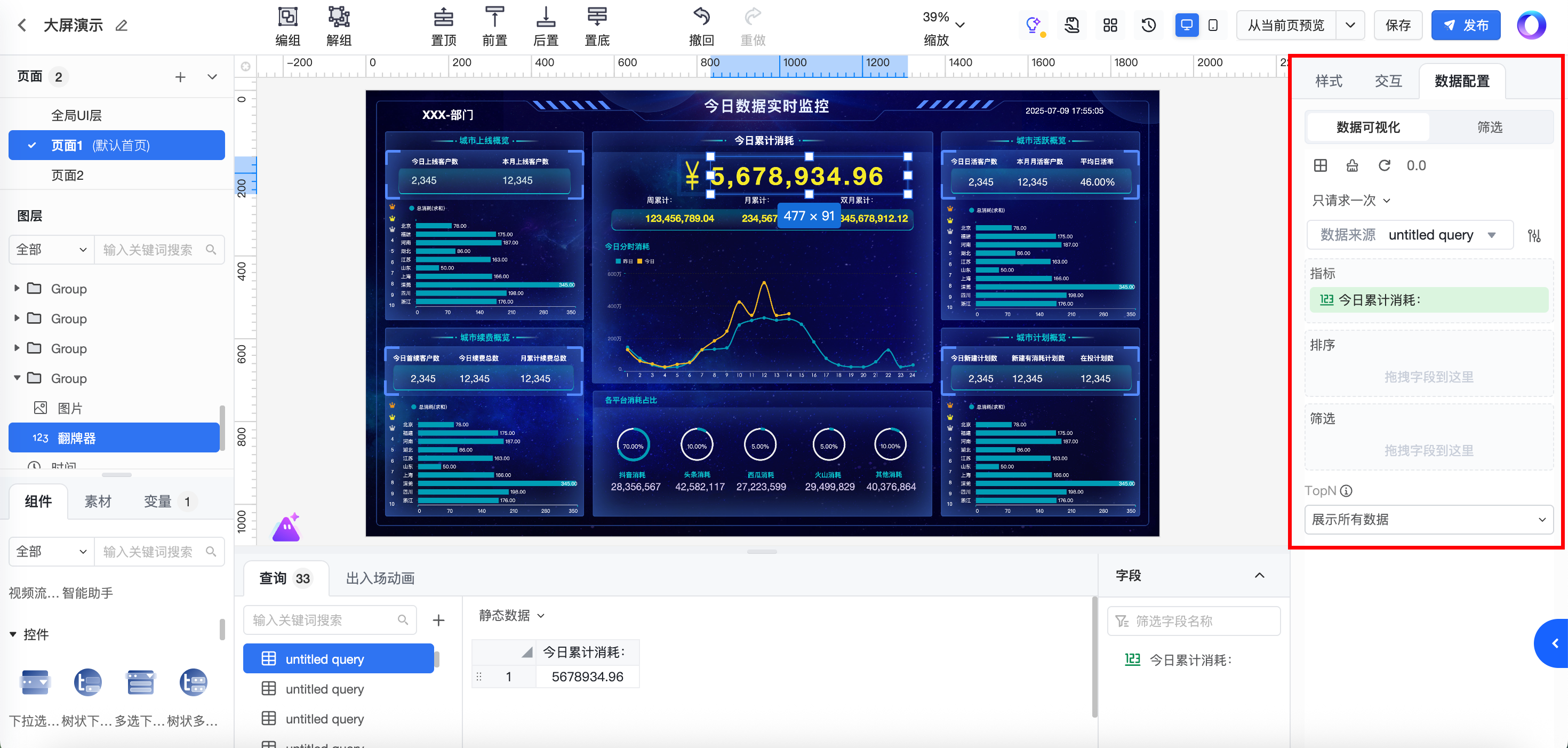This screenshot has height=748, width=1568.
Task: Open the TopN 展示所有数据 dropdown
Action: [1428, 520]
